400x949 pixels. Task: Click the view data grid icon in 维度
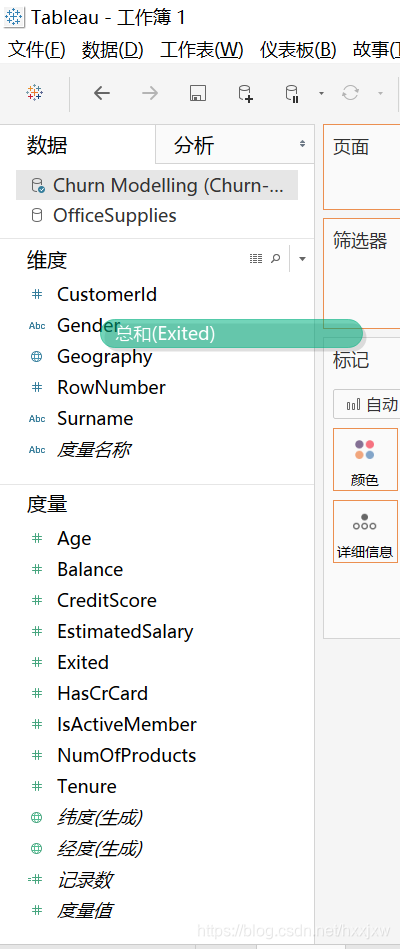256,259
